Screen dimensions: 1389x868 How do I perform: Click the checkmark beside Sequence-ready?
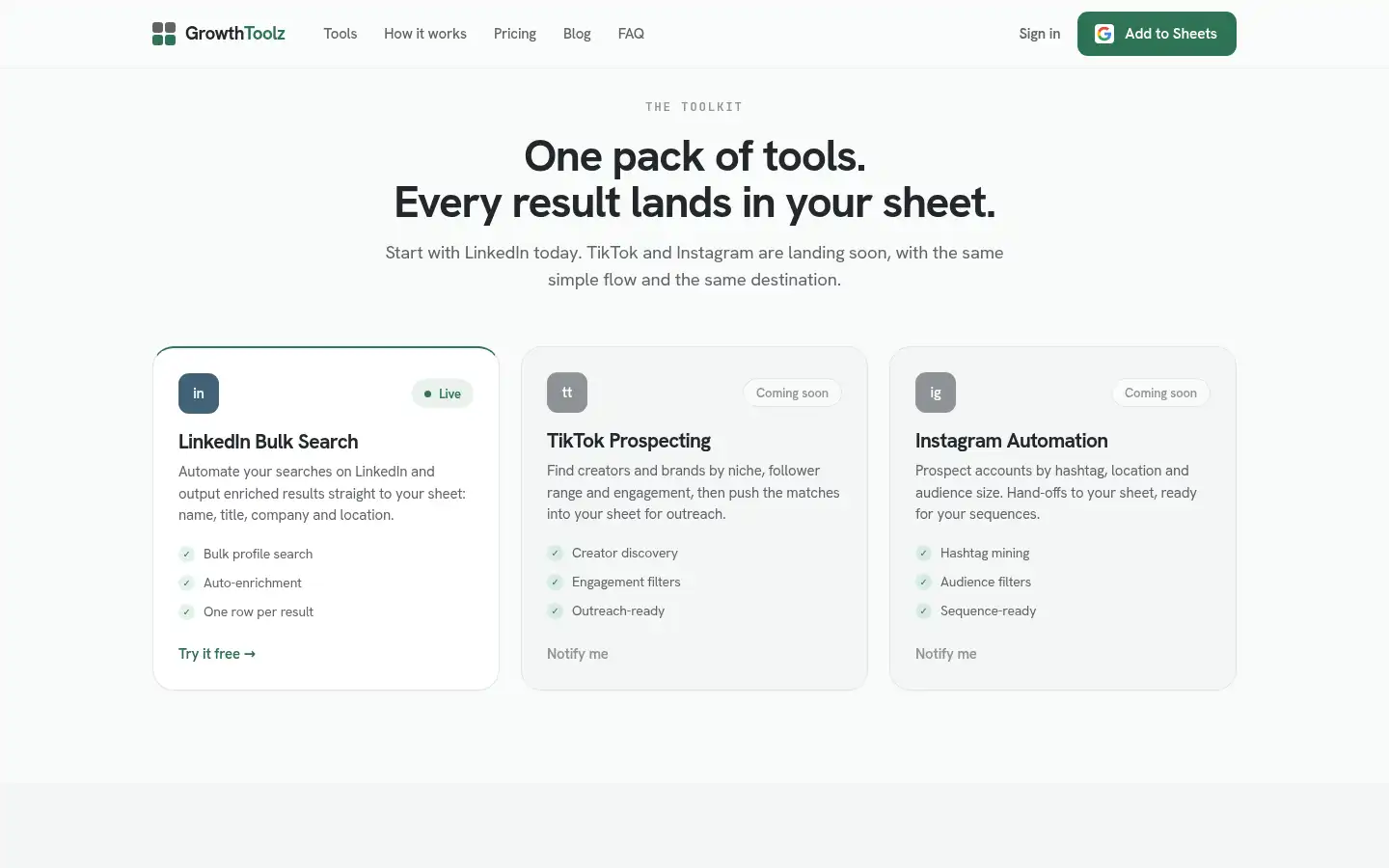pyautogui.click(x=923, y=610)
